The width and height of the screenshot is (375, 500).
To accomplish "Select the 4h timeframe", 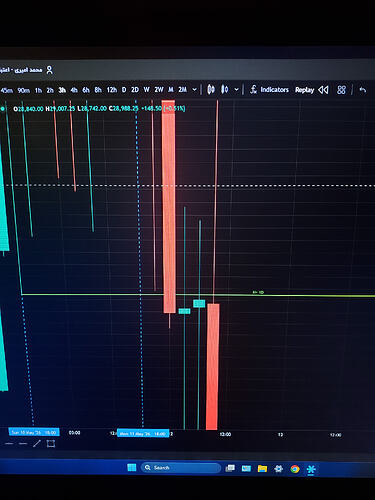I will point(74,90).
